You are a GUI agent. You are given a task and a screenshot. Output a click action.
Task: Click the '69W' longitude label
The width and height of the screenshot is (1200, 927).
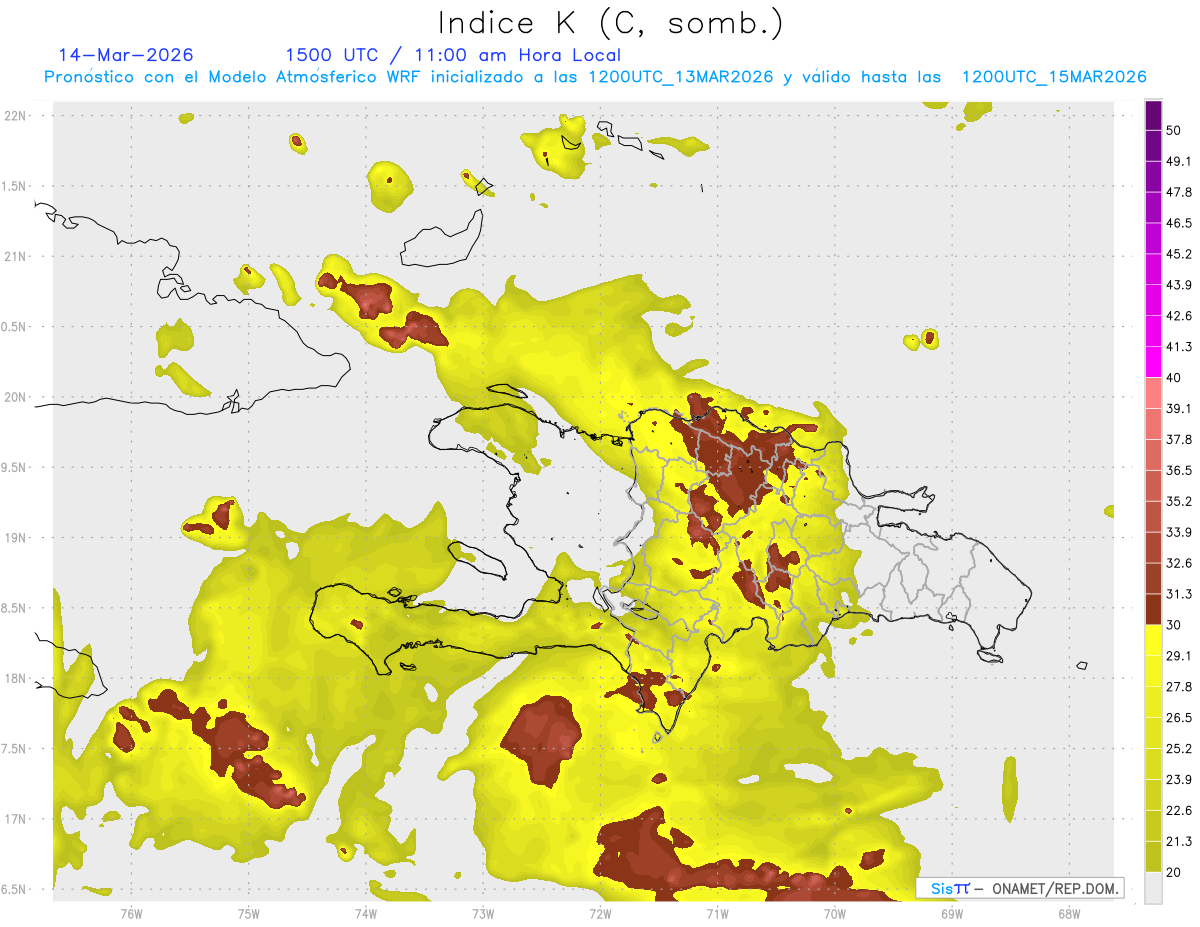point(952,913)
